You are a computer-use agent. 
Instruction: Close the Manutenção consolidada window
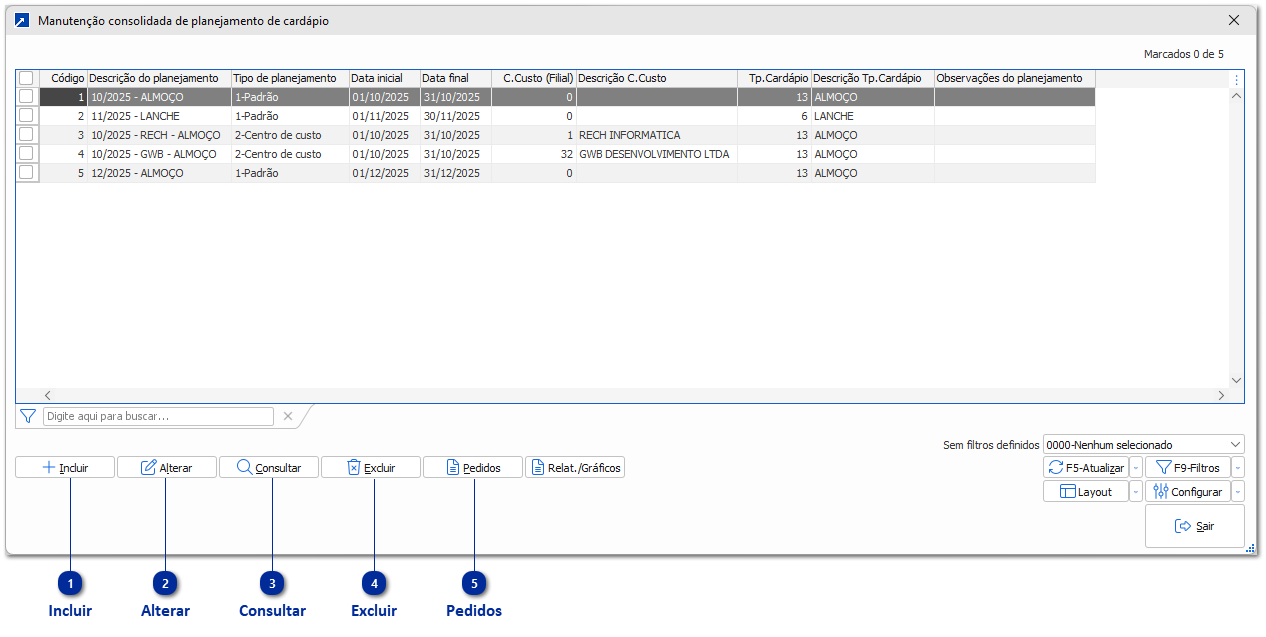[x=1233, y=20]
